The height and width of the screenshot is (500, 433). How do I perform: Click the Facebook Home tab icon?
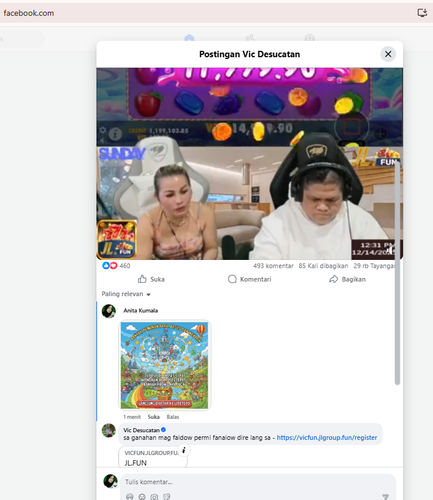189,38
